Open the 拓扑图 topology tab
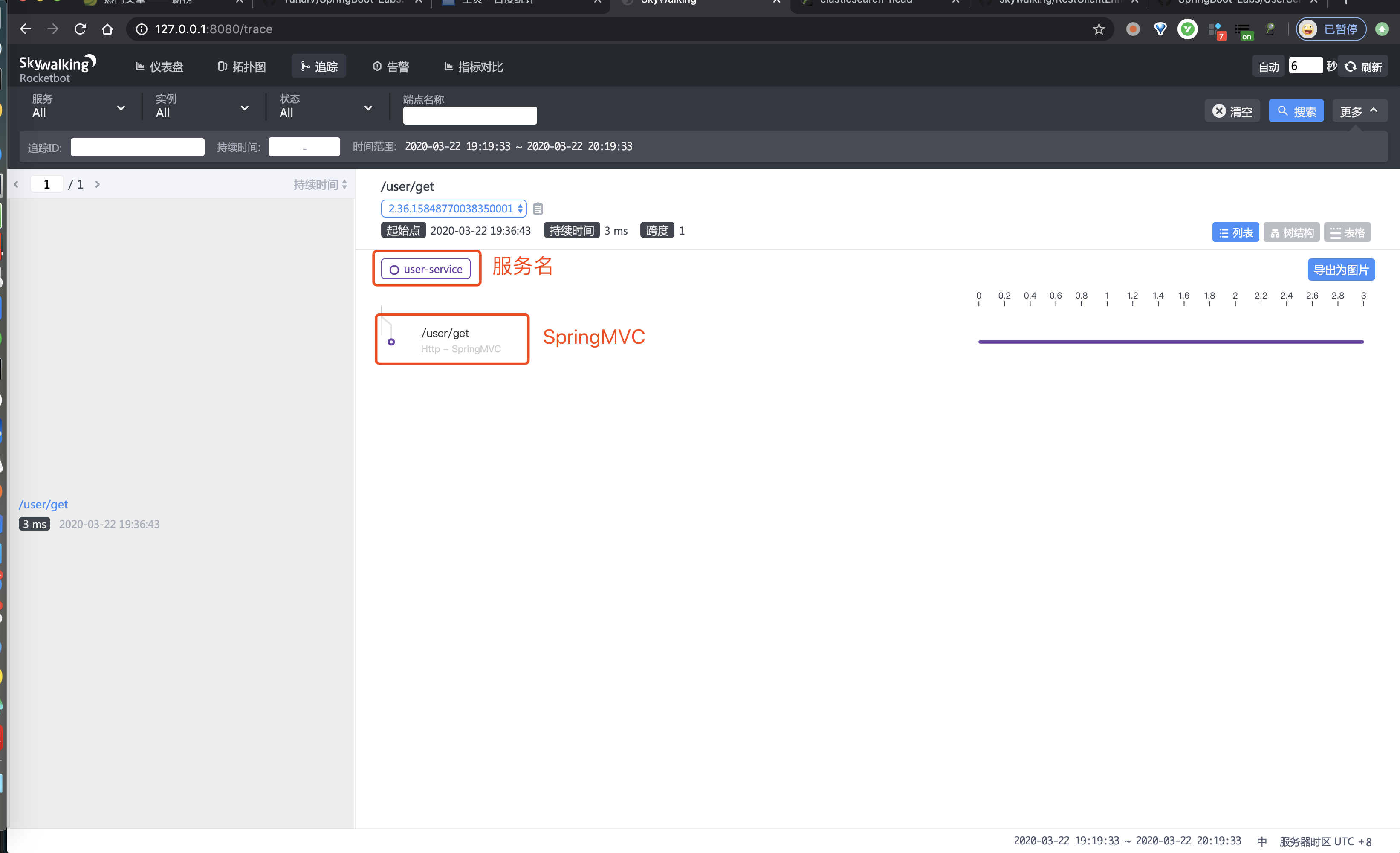1400x853 pixels. click(x=241, y=67)
